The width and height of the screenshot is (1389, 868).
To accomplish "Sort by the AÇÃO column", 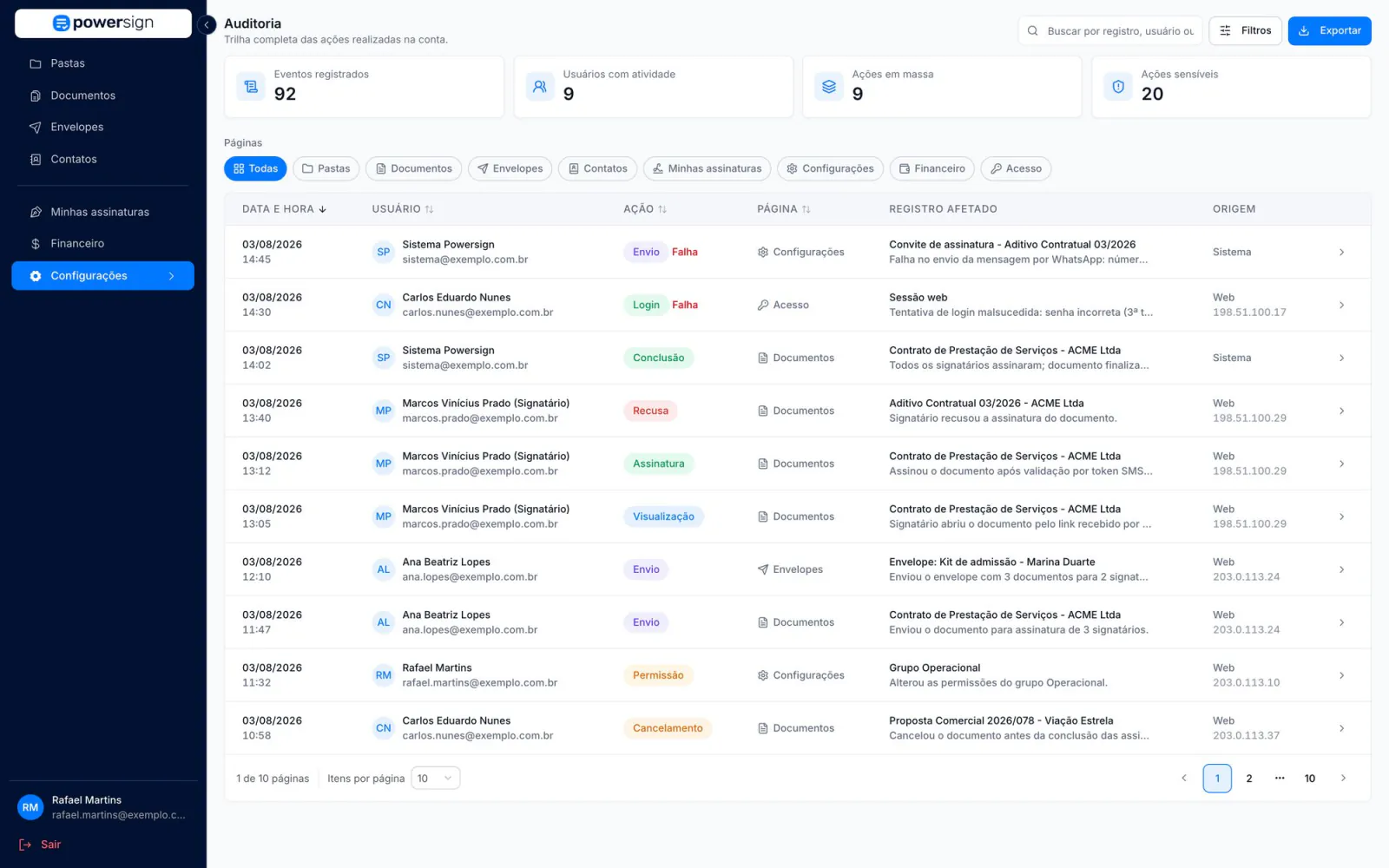I will [644, 209].
